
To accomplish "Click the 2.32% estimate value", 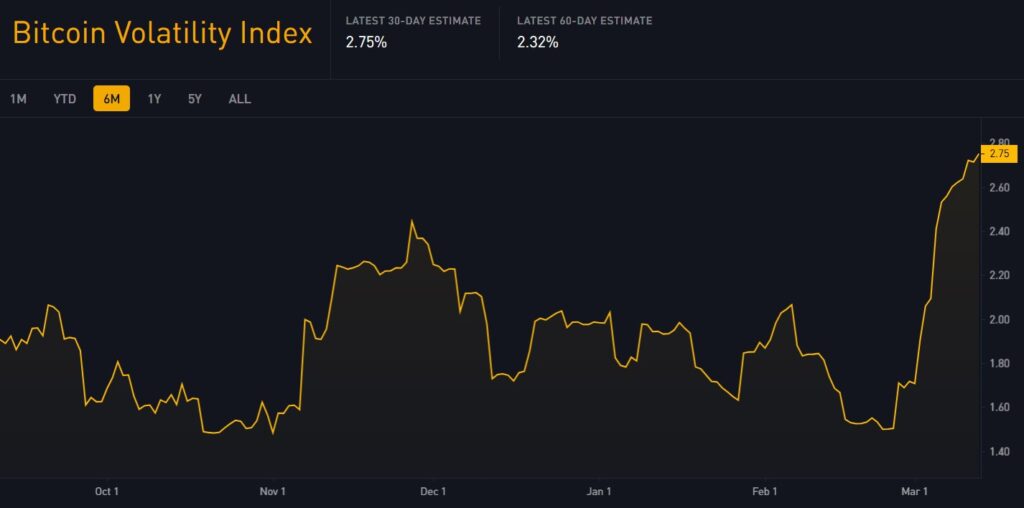I will [x=537, y=43].
